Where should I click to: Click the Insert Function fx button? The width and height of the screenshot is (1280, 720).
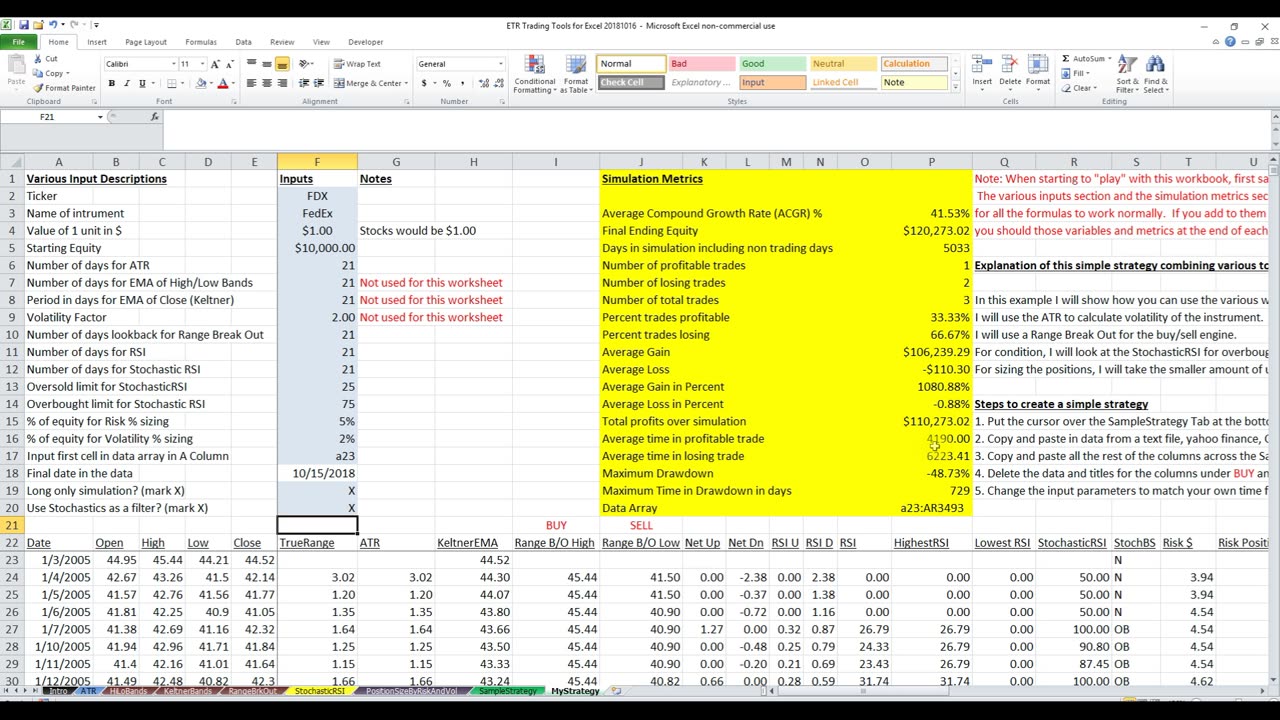154,117
